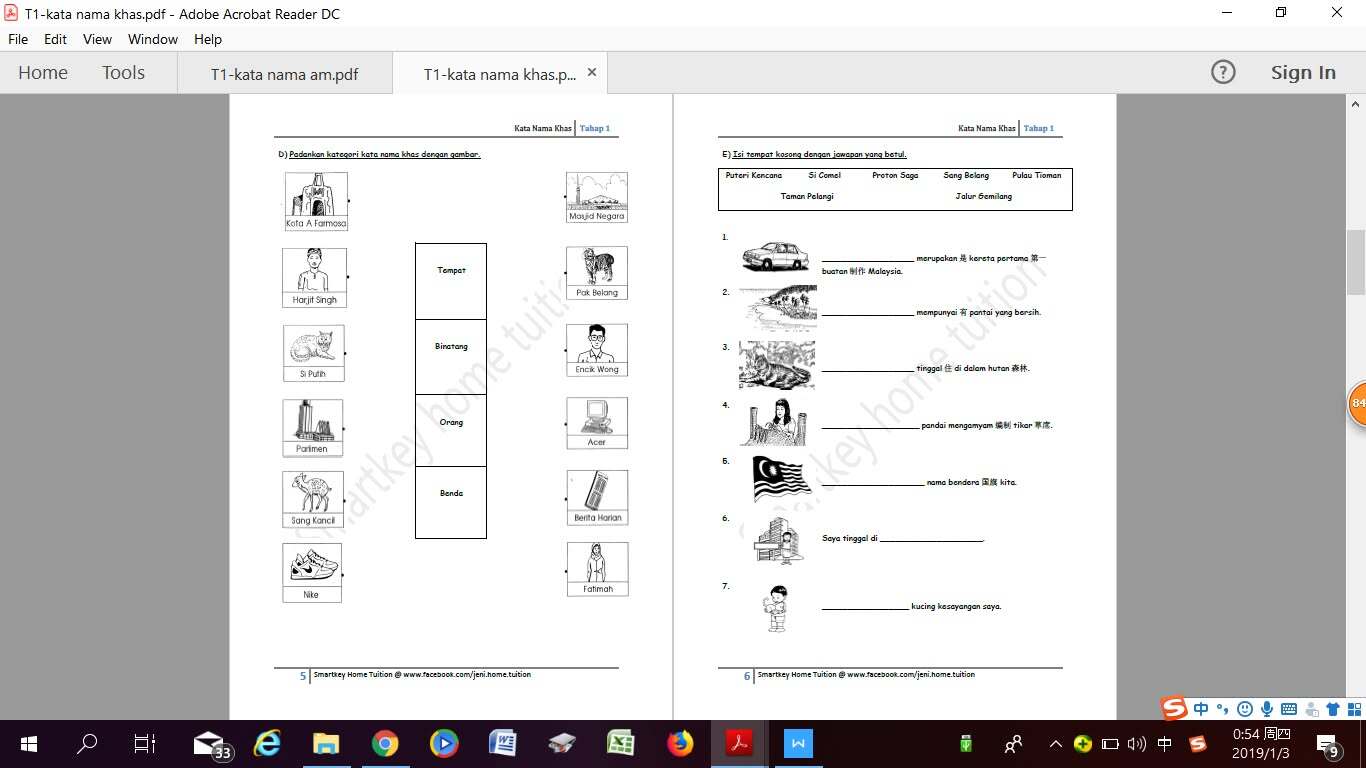The height and width of the screenshot is (768, 1366).
Task: Open Excel from the taskbar
Action: click(x=621, y=744)
